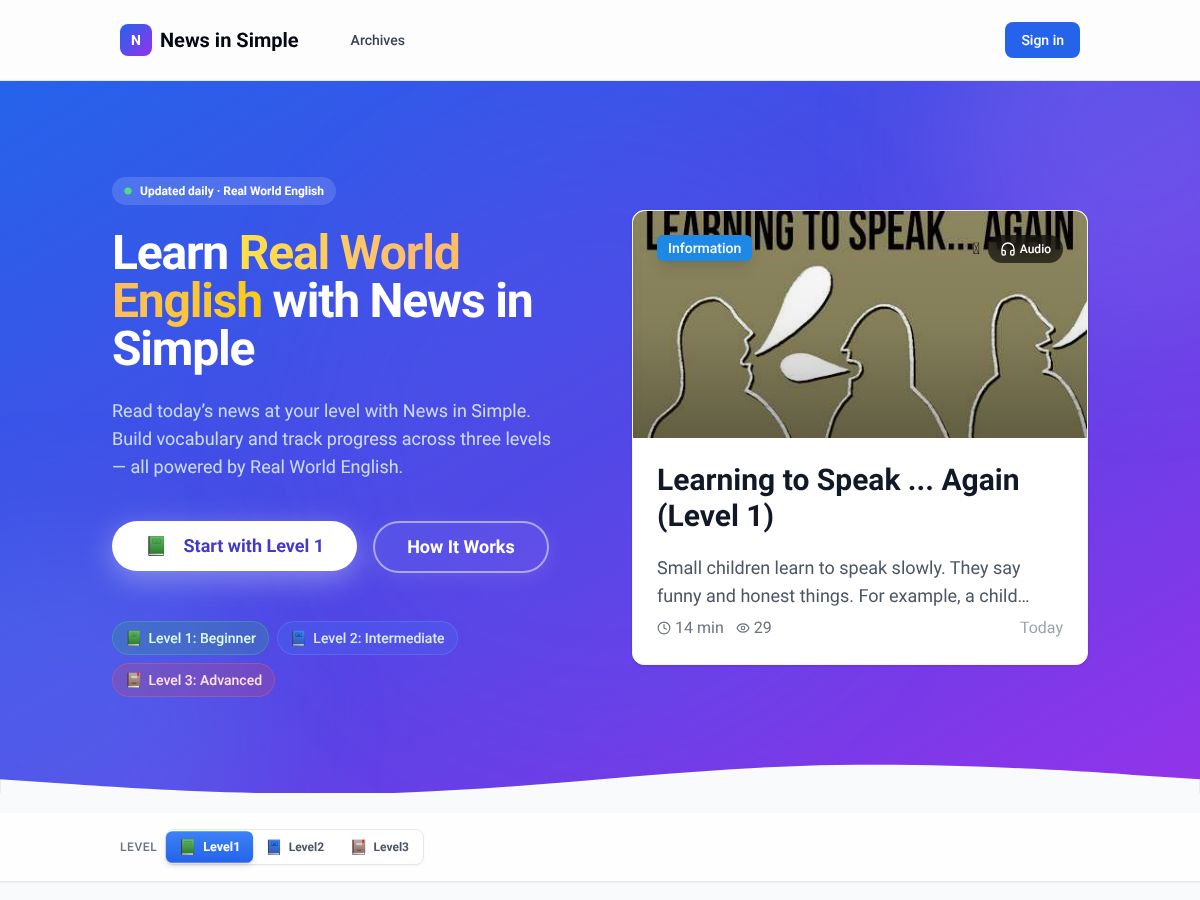Image resolution: width=1200 pixels, height=900 pixels.
Task: Select the Level 2: Intermediate chip
Action: [367, 638]
